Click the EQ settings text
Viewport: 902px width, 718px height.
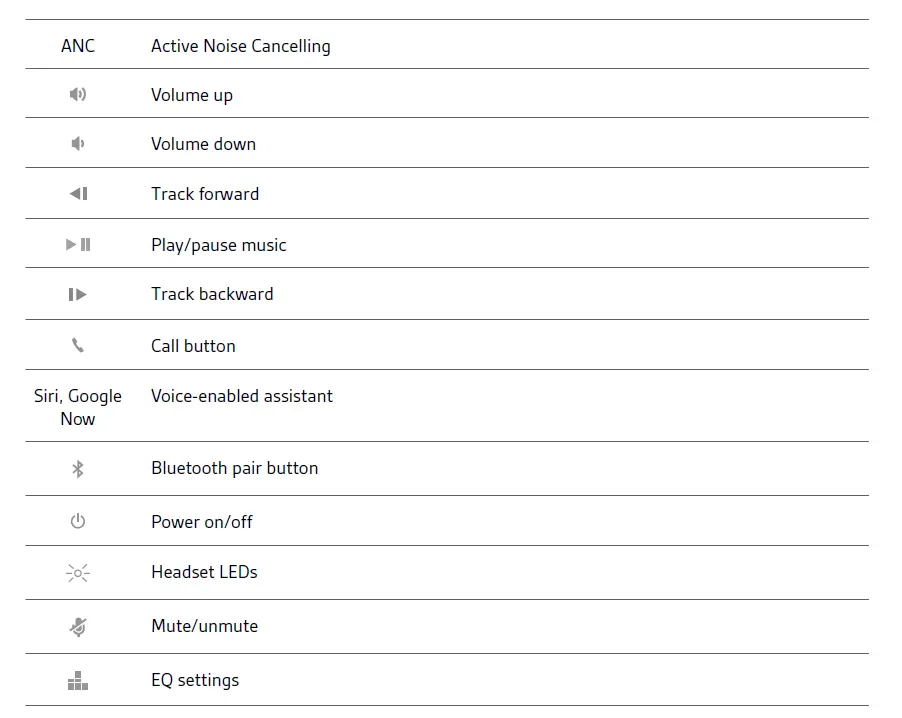tap(195, 680)
